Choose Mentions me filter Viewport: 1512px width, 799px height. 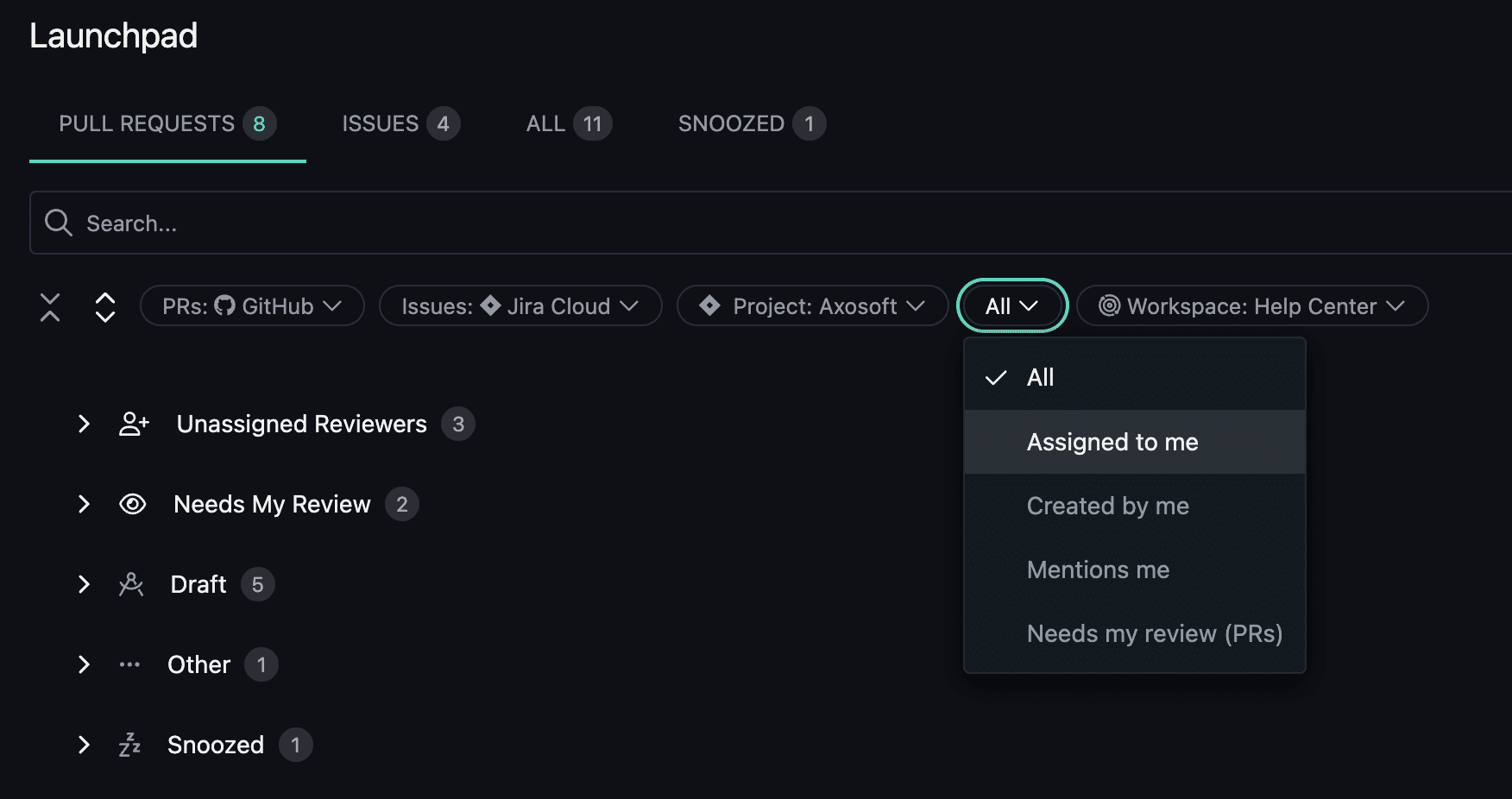click(1134, 569)
